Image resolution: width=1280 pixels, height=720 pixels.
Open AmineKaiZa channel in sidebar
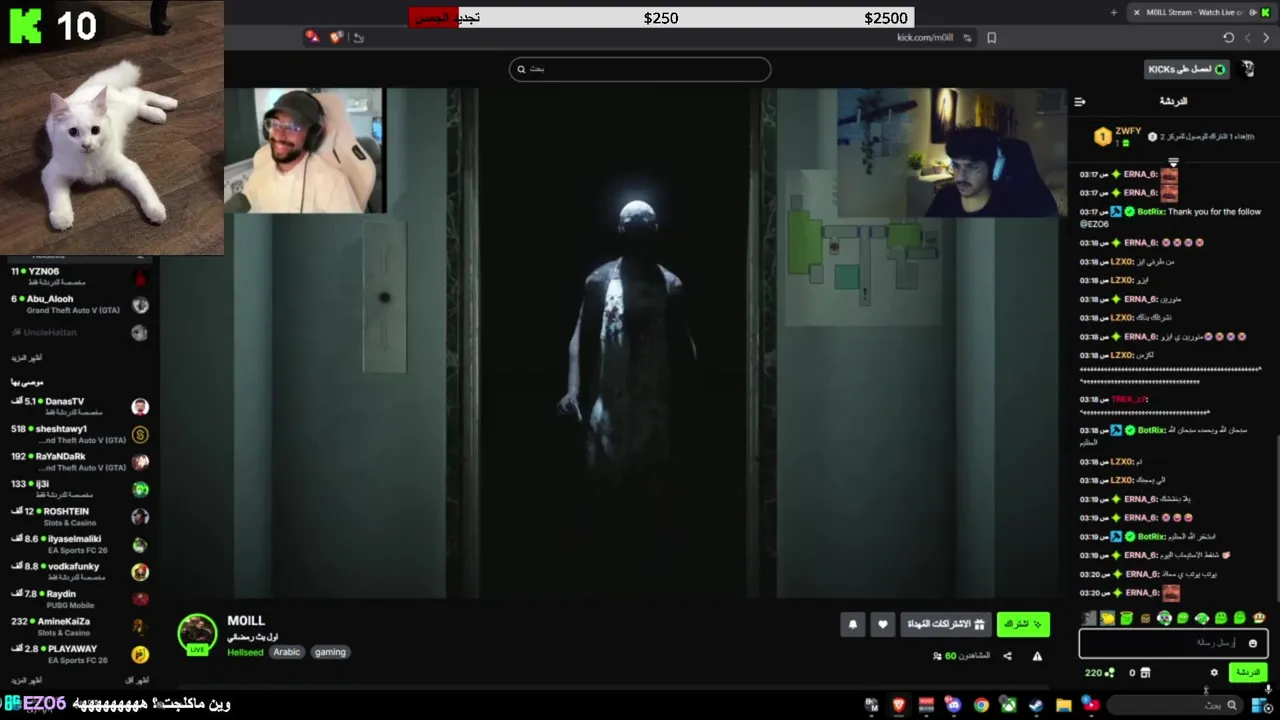pyautogui.click(x=80, y=626)
